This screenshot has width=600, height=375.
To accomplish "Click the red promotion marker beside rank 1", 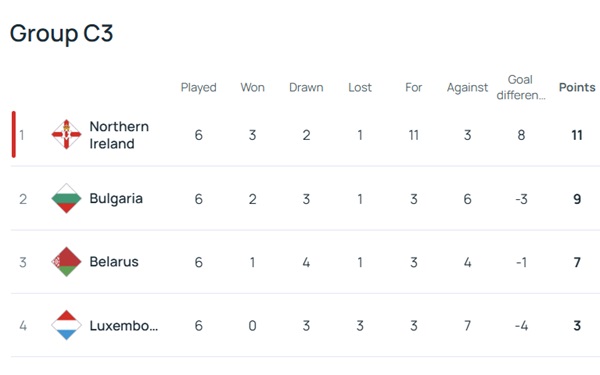I will pos(14,134).
